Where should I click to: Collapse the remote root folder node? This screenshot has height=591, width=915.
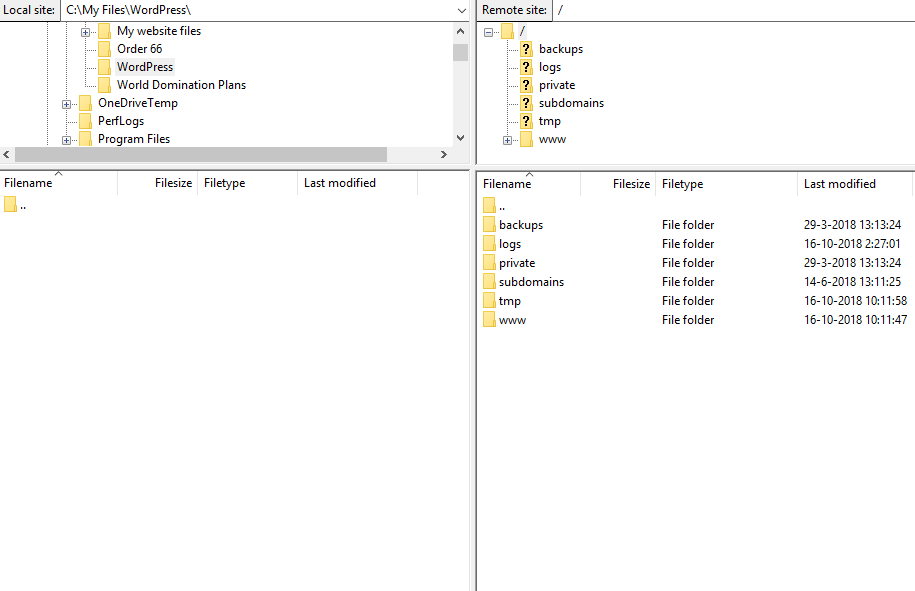tap(488, 32)
